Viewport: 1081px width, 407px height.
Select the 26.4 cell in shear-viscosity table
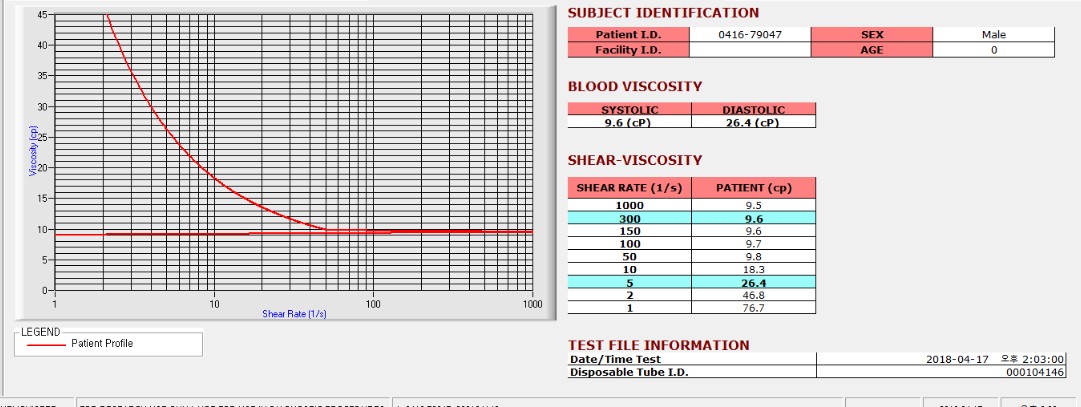pos(754,282)
